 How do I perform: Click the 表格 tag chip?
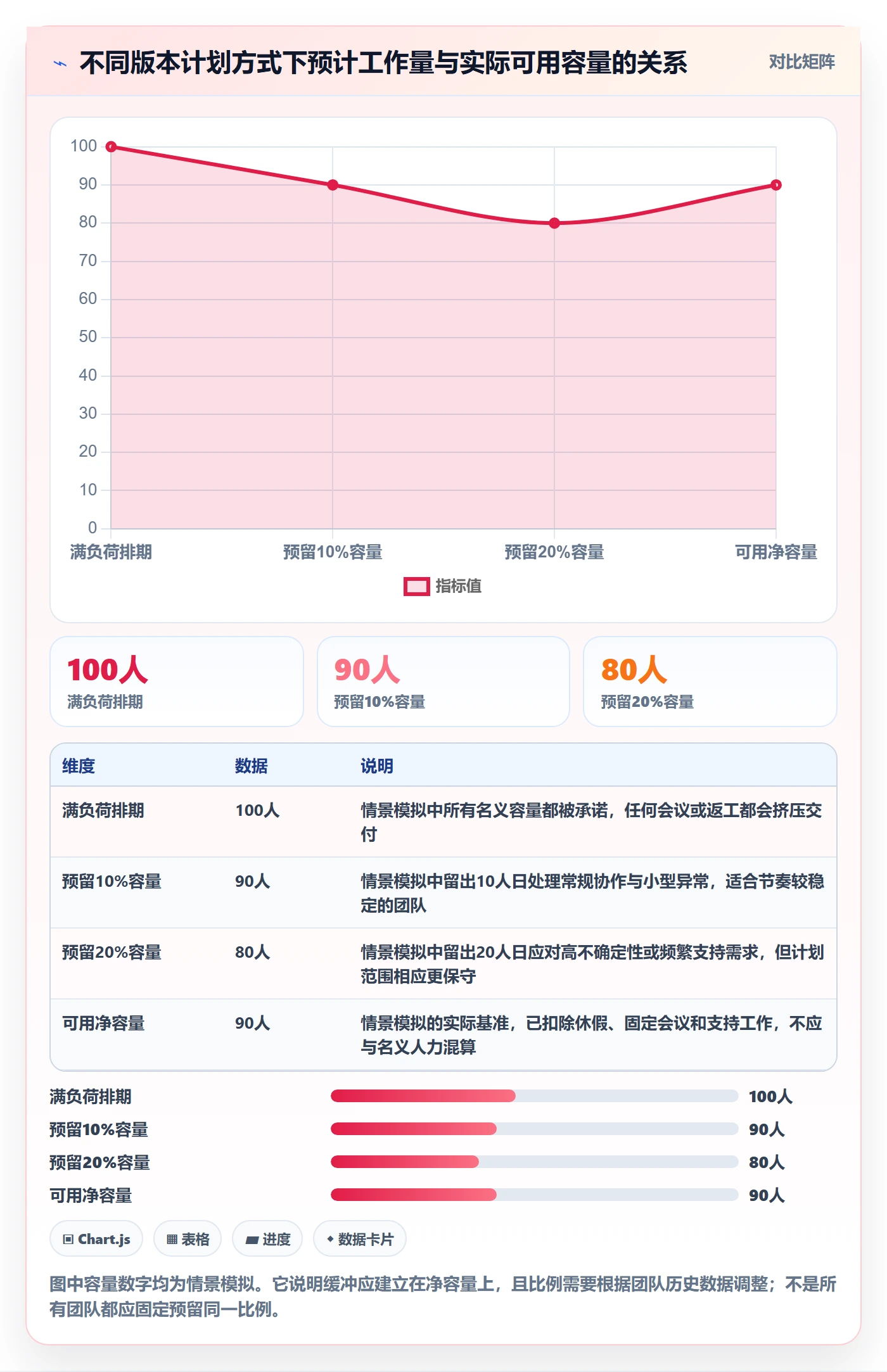pos(188,1239)
